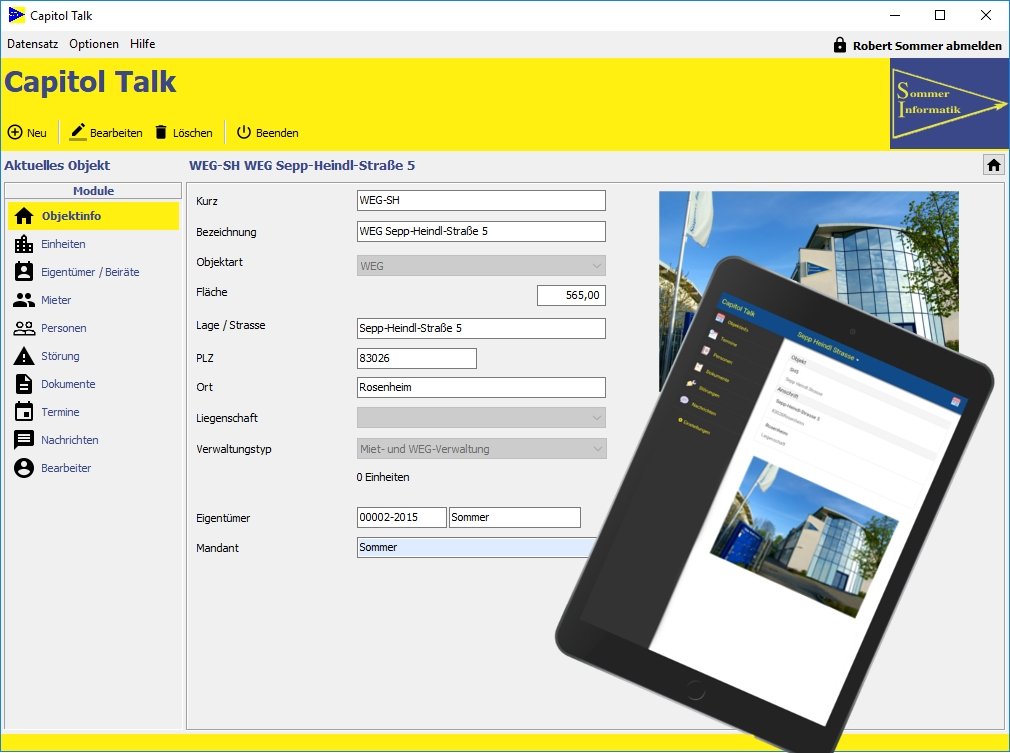This screenshot has height=753, width=1010.
Task: Click Robert Sommer abmelden
Action: tap(927, 45)
